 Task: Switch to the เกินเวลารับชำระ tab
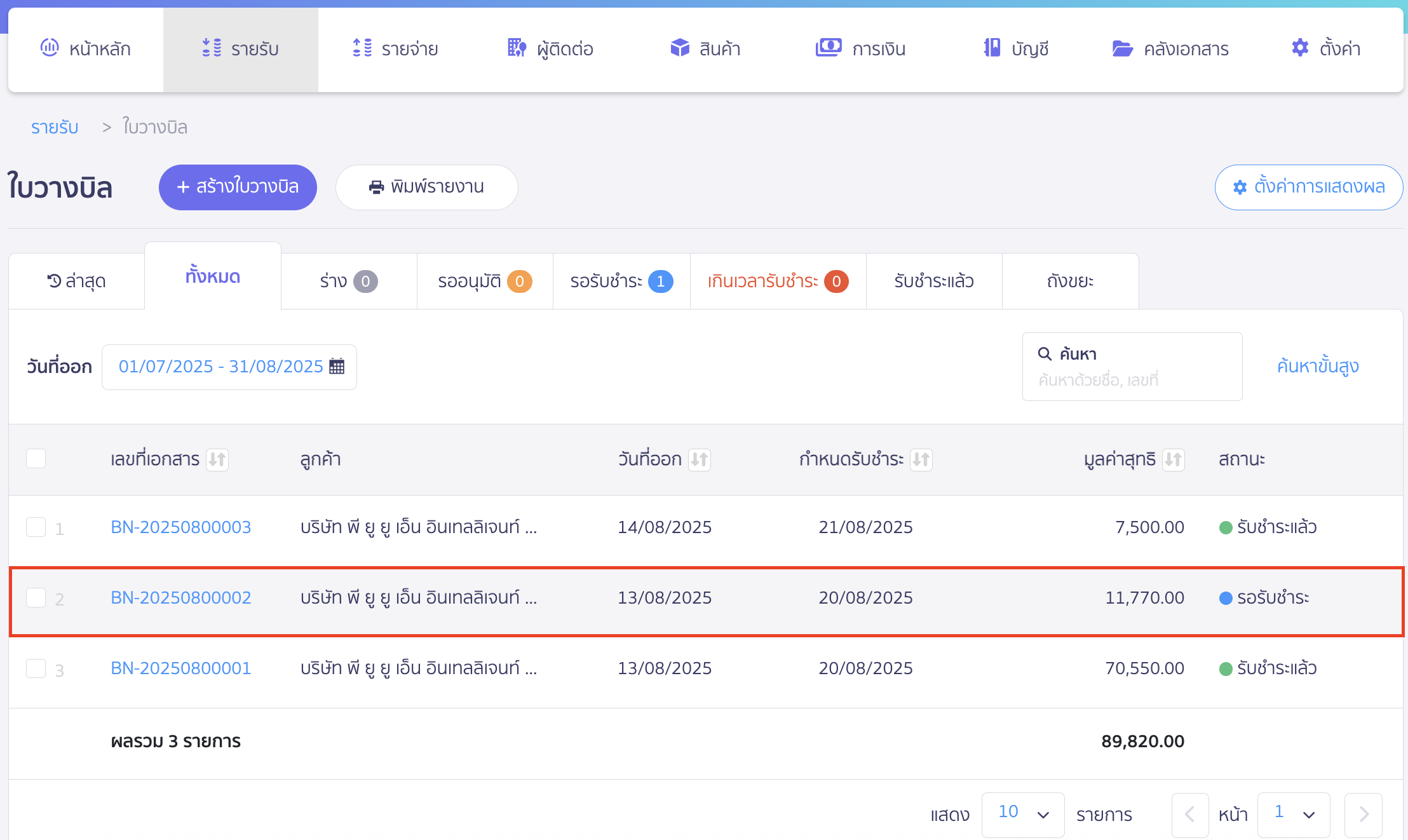pyautogui.click(x=778, y=281)
